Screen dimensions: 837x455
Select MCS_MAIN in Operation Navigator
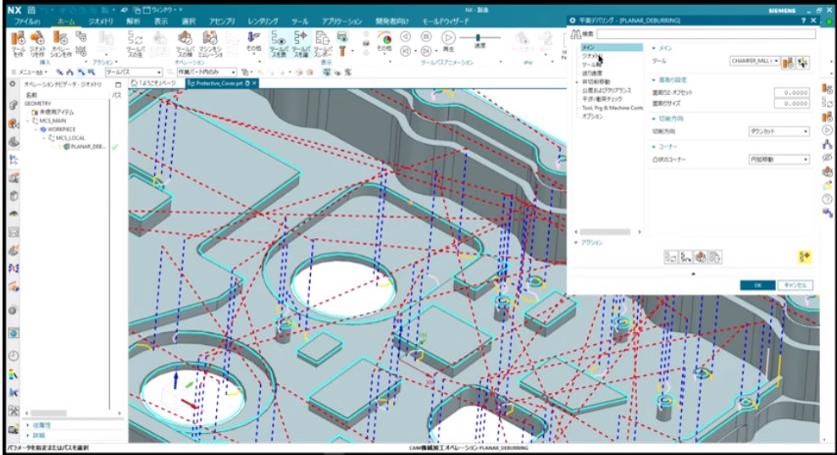coord(52,121)
